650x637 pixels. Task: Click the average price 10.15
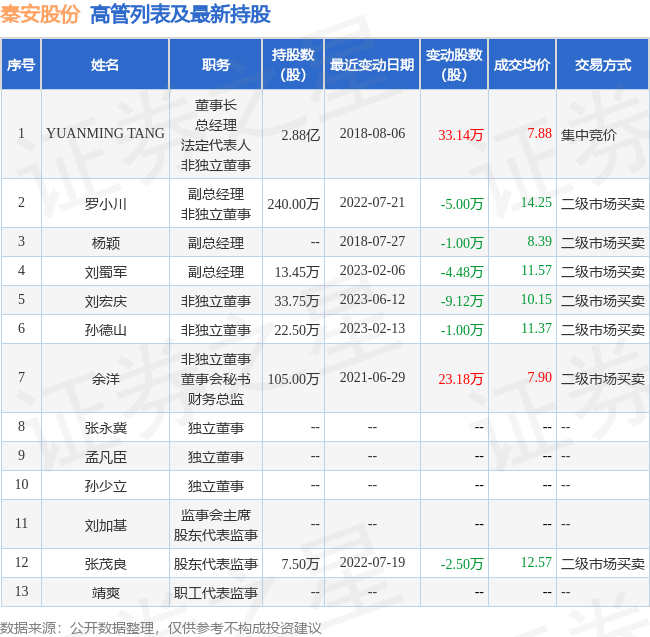point(536,299)
